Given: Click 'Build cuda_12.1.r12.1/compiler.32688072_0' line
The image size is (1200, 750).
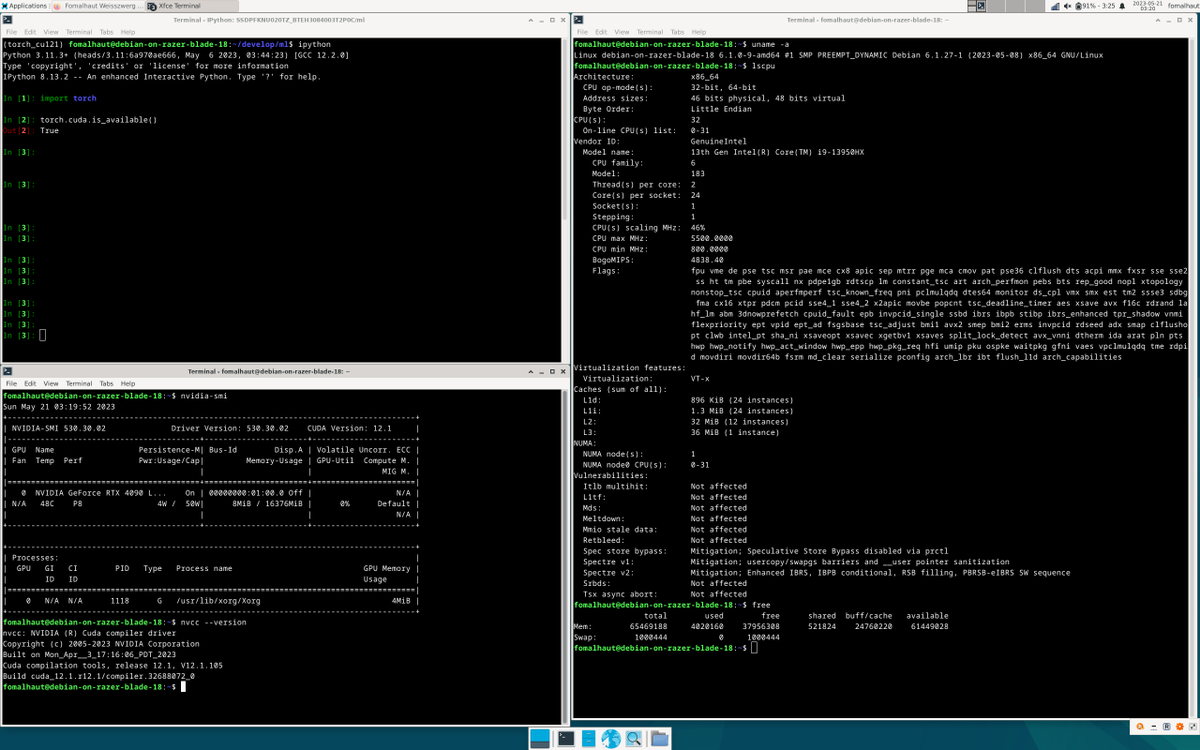Looking at the screenshot, I should click(x=99, y=677).
